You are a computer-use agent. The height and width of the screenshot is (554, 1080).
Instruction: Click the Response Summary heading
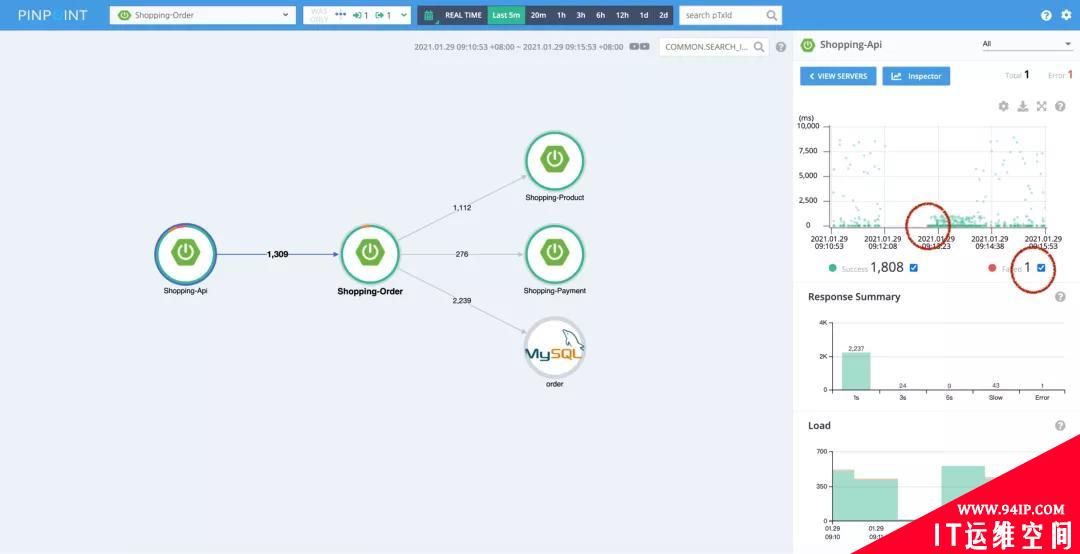(x=854, y=297)
